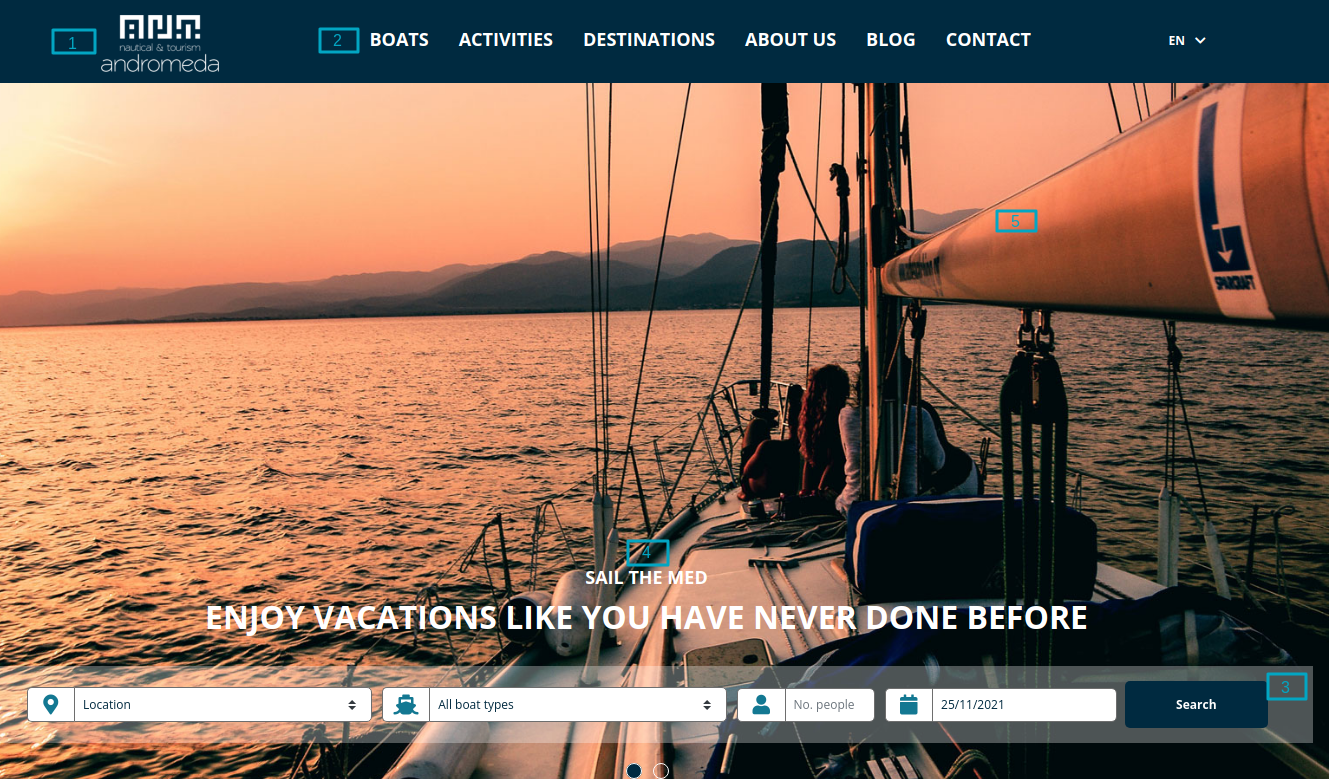
Task: Click the chevron next to EN
Action: 1200,41
